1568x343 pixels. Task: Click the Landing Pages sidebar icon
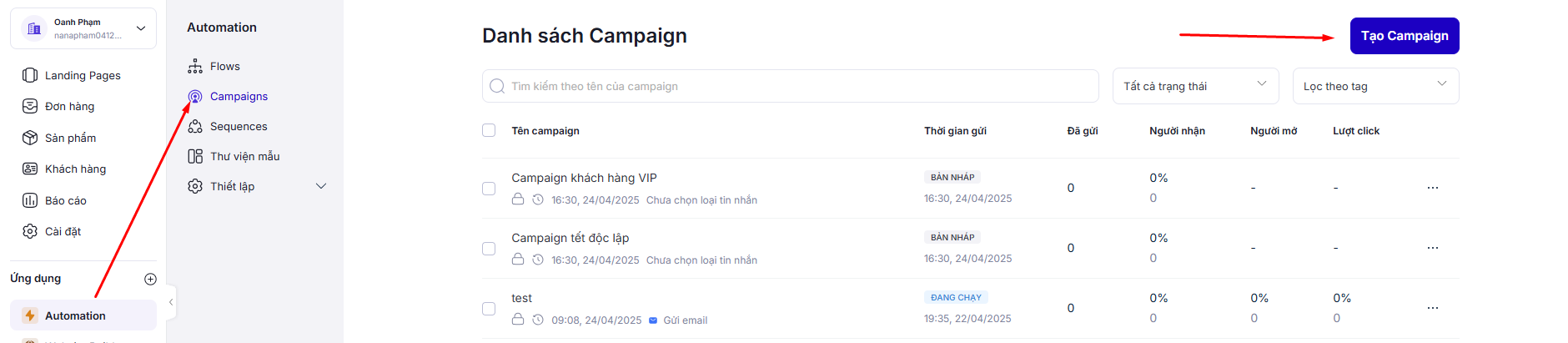click(30, 75)
